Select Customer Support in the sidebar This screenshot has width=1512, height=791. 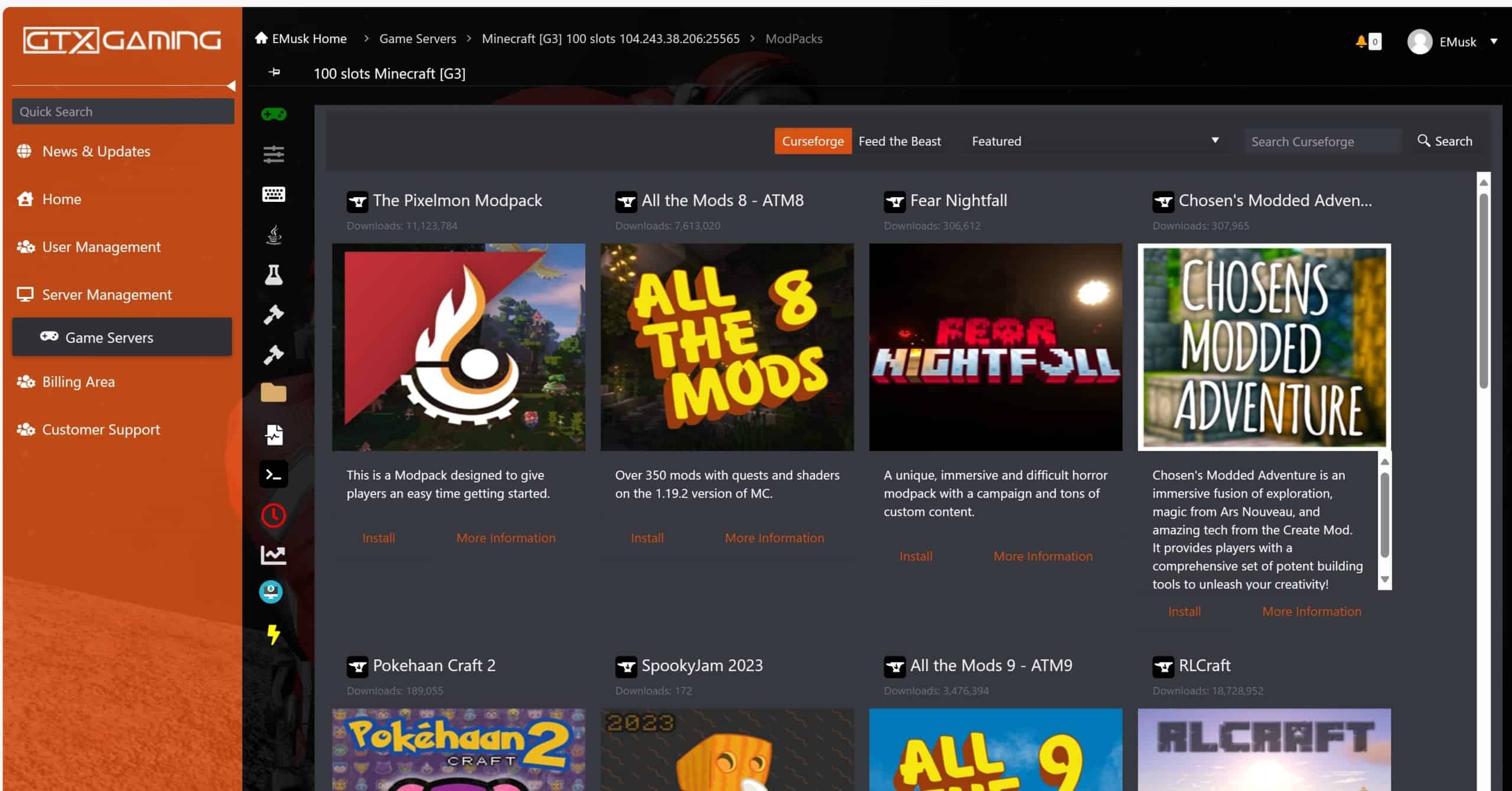[x=100, y=430]
